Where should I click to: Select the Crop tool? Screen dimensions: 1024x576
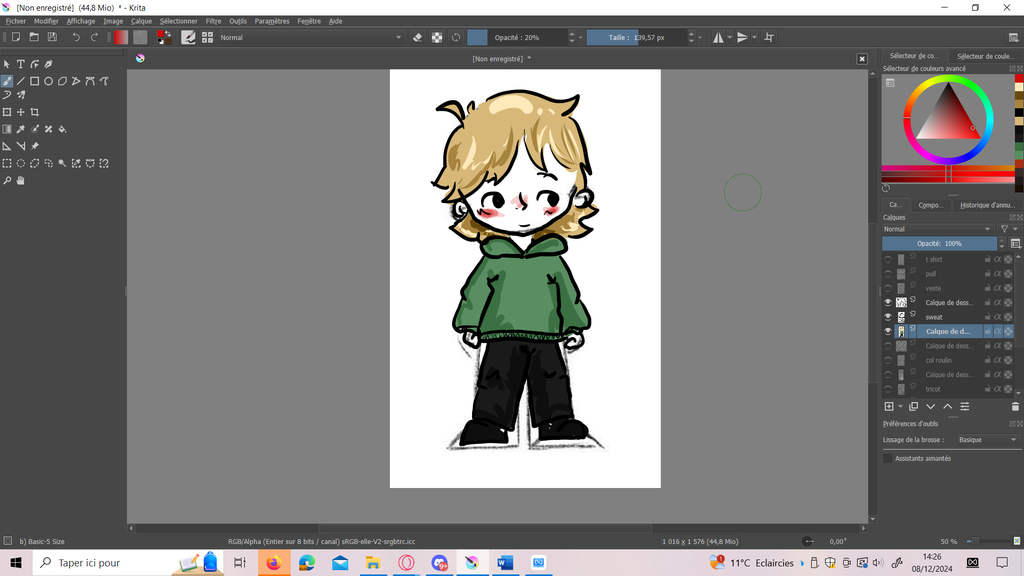[x=34, y=112]
